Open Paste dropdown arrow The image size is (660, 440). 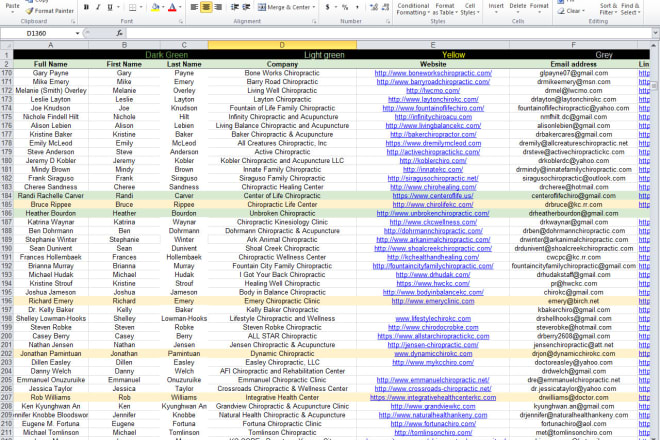click(12, 12)
